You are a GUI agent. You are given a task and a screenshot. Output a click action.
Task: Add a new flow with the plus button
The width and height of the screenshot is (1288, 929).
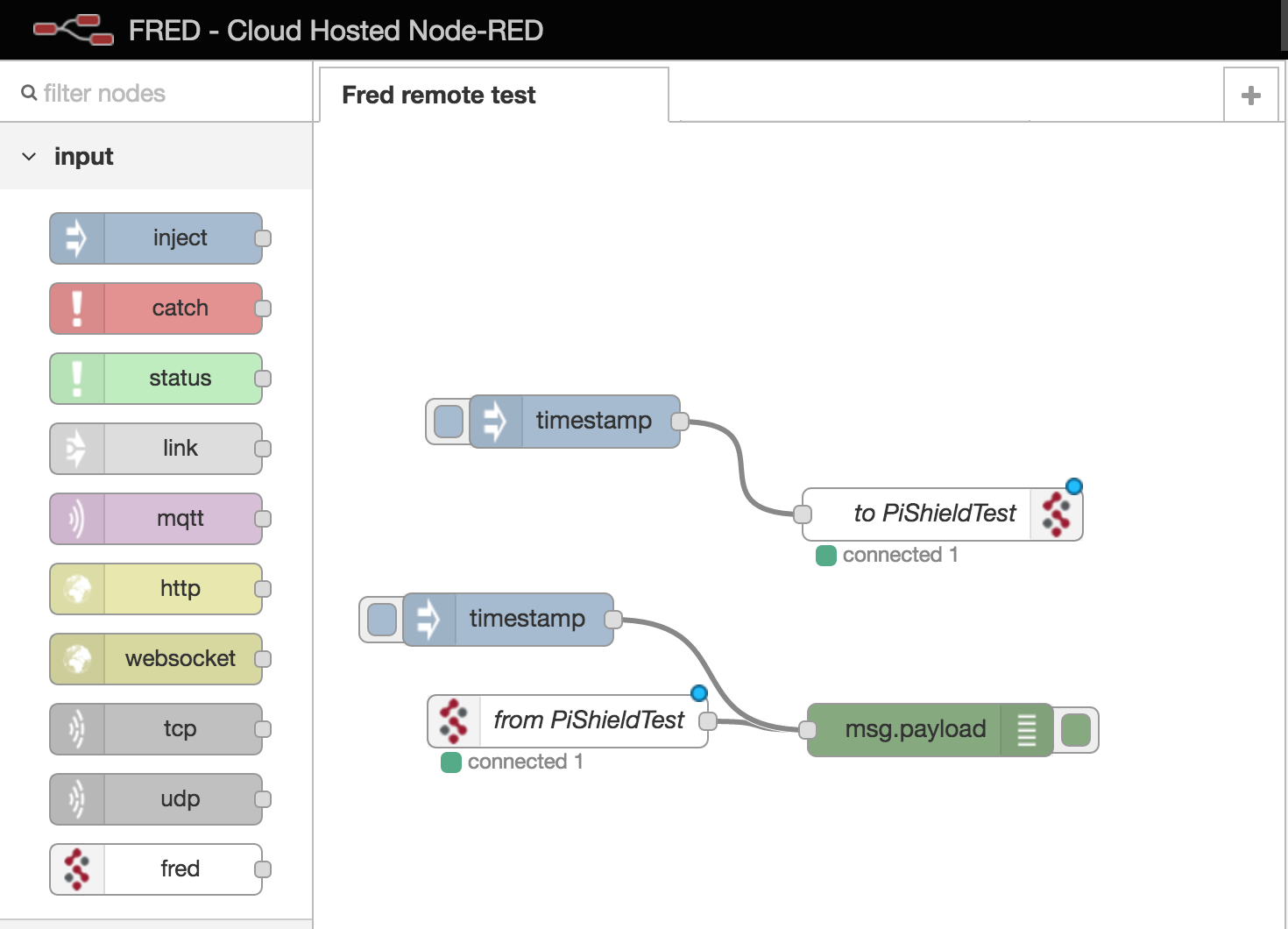tap(1250, 95)
